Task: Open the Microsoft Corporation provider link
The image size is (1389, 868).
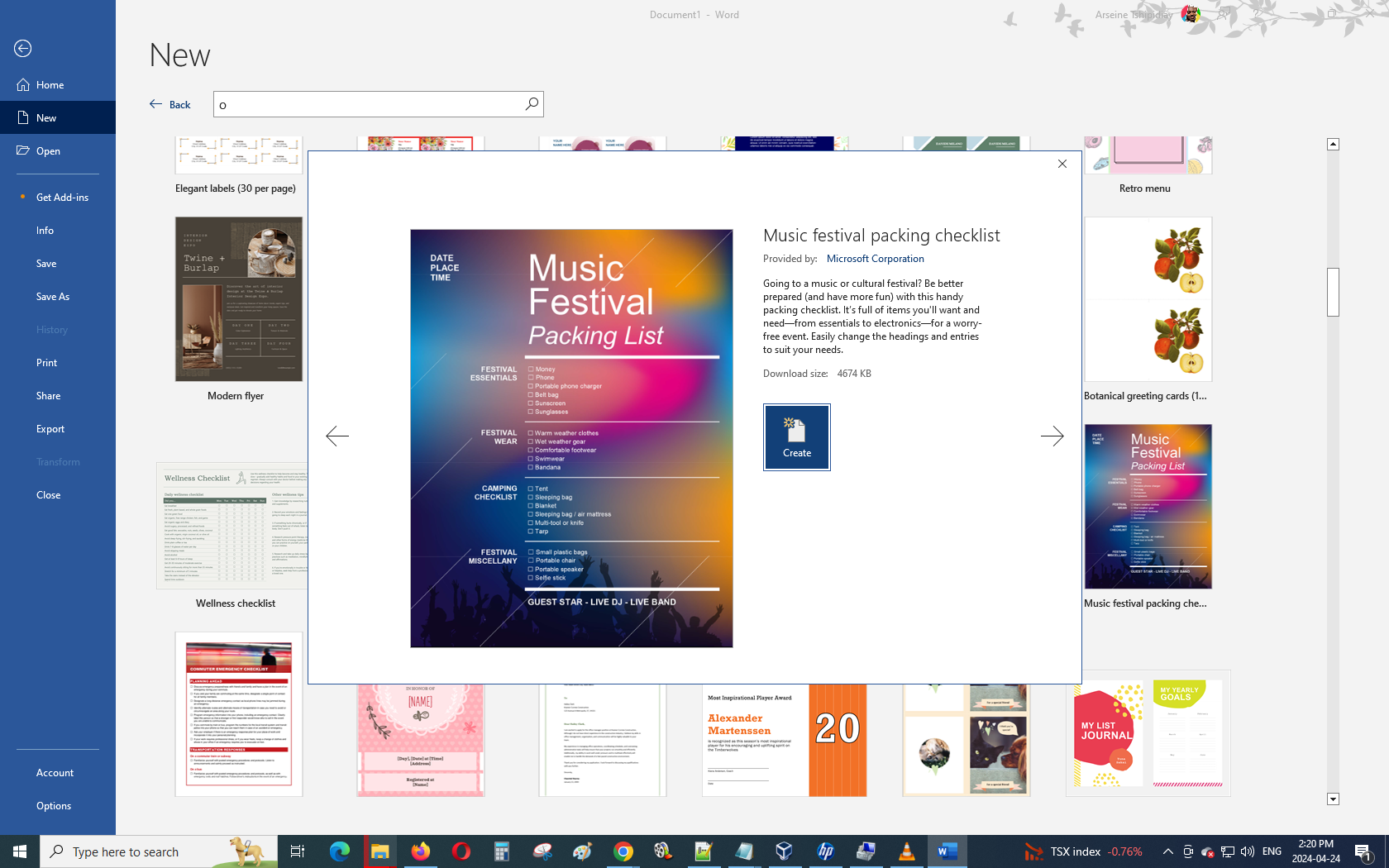Action: pos(875,259)
